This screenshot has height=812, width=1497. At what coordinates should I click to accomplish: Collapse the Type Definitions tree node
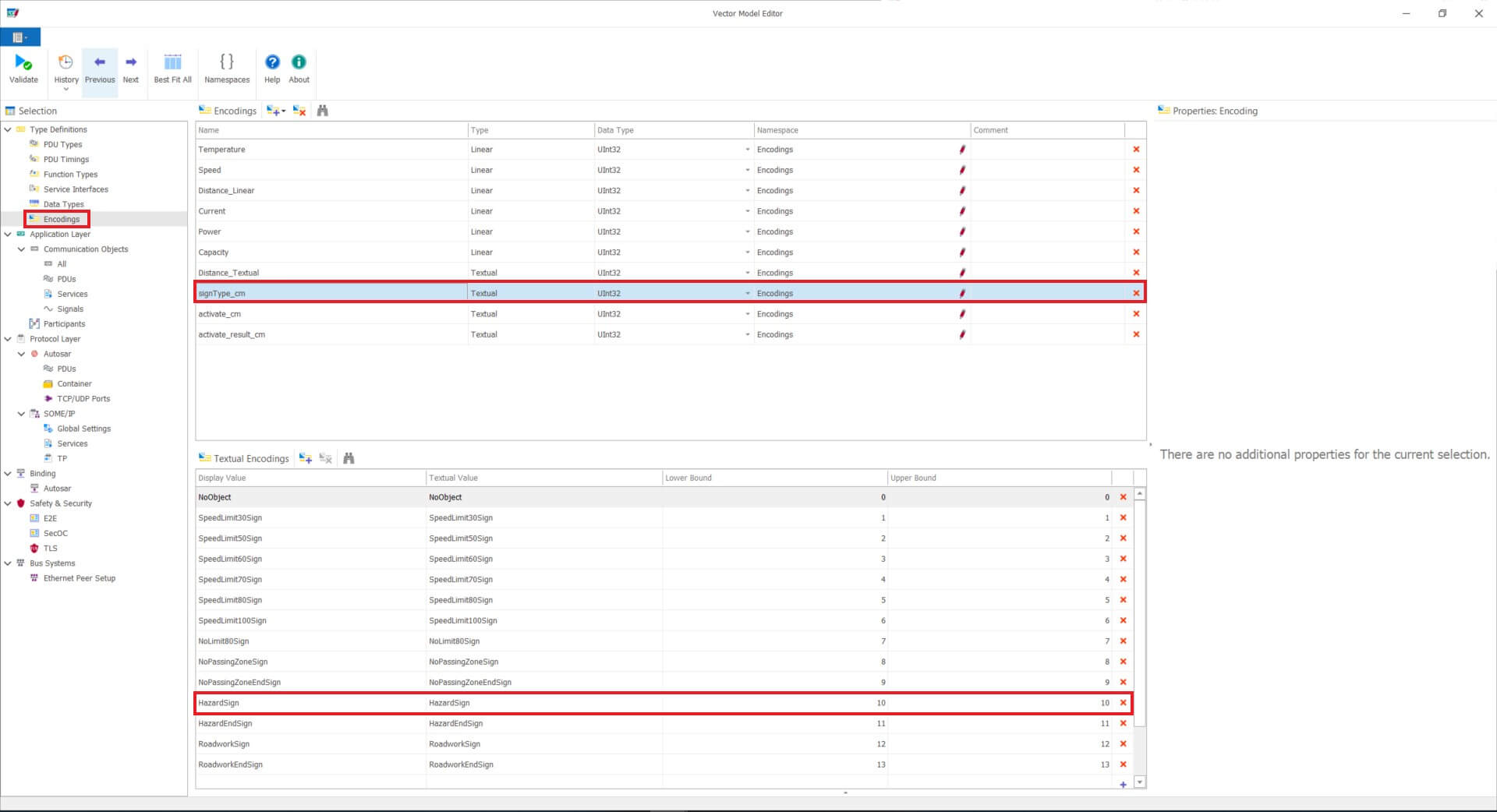[8, 129]
